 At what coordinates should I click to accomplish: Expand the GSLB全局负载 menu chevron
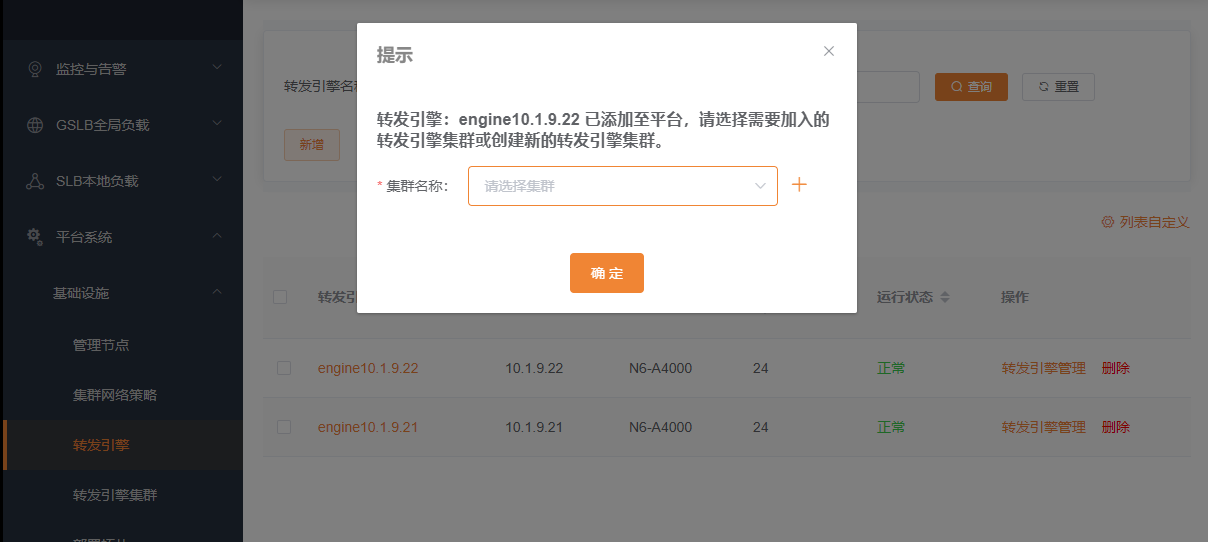click(217, 124)
